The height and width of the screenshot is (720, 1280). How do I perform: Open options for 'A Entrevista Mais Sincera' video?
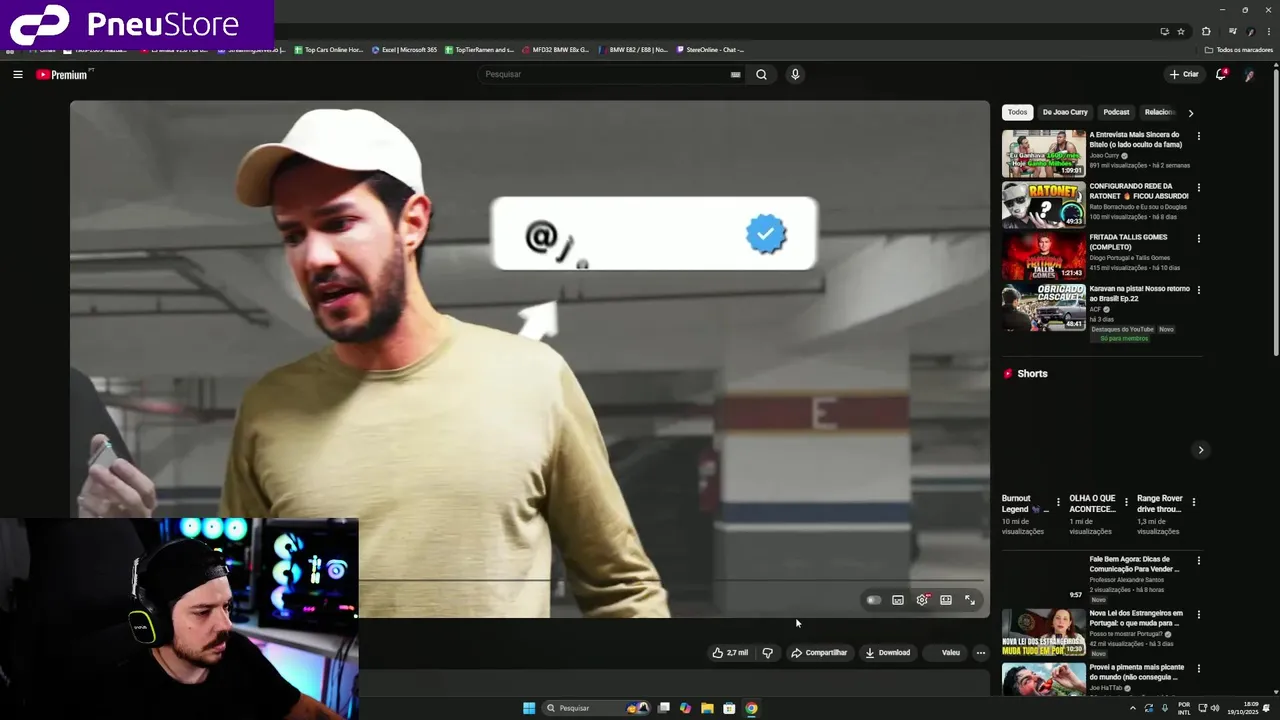click(x=1199, y=136)
